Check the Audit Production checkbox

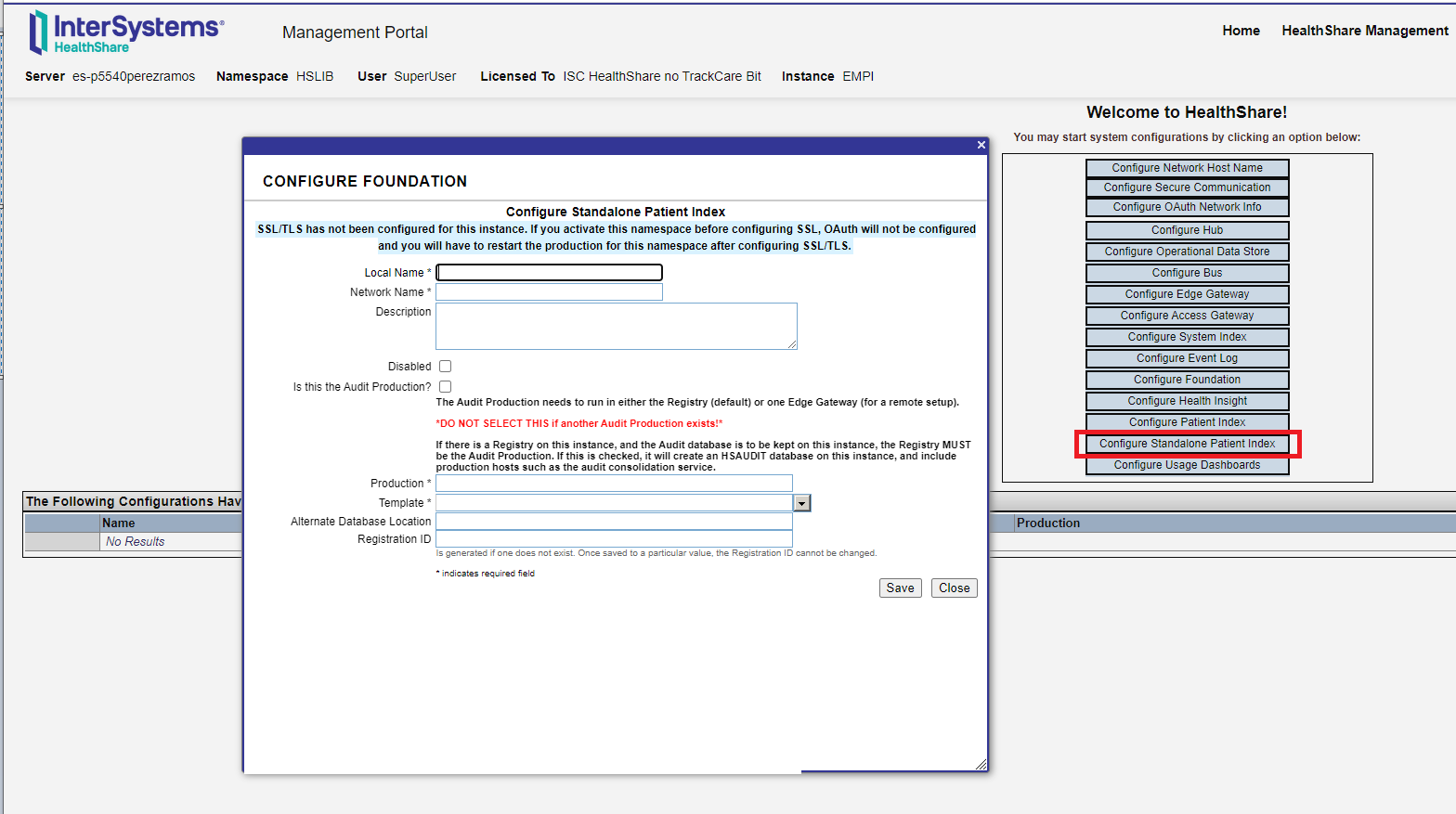coord(445,387)
